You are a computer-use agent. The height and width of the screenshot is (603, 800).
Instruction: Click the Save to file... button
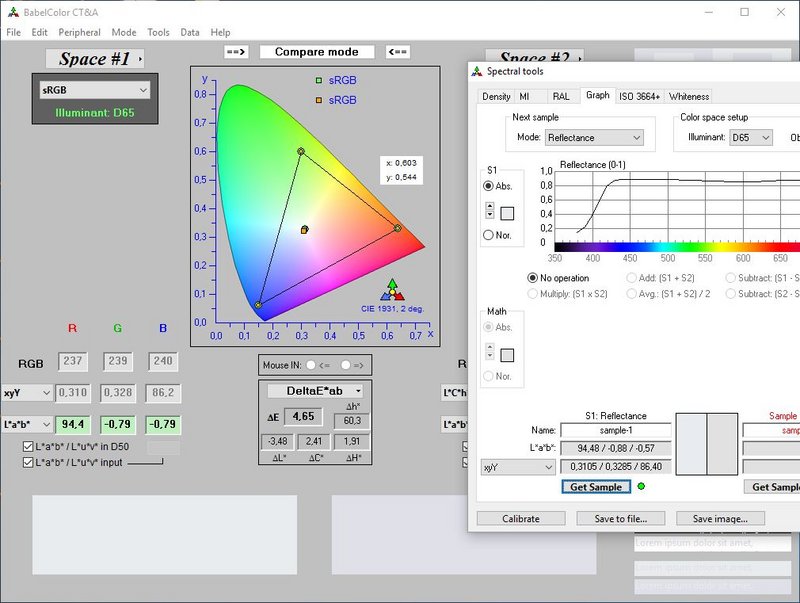620,518
